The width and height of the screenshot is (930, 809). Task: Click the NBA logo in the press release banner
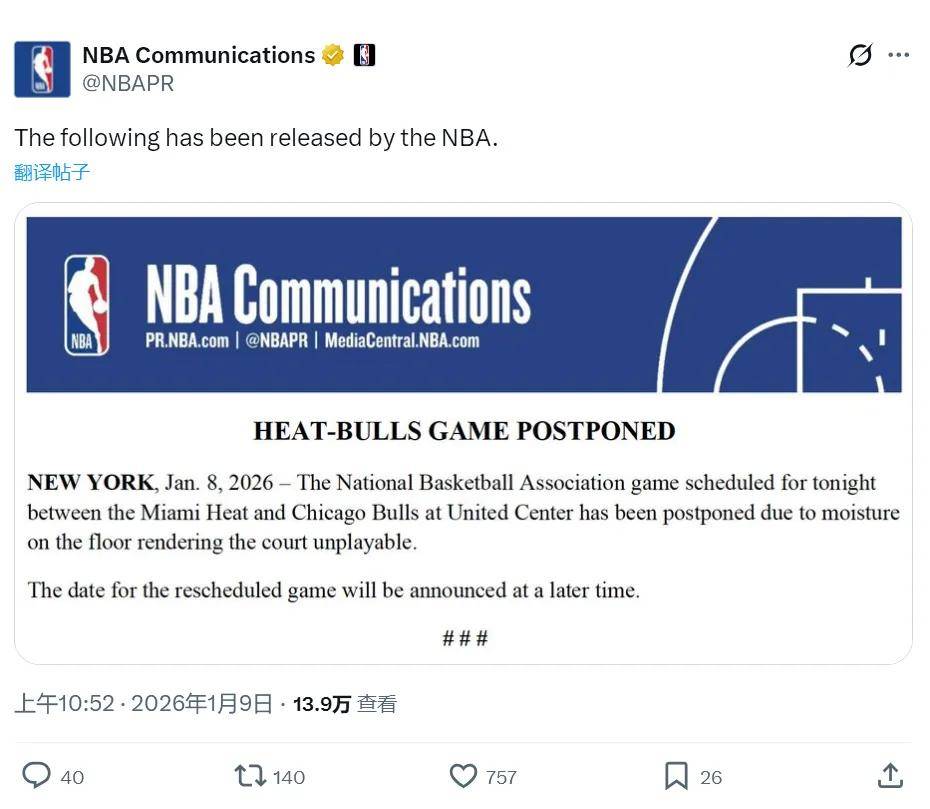pyautogui.click(x=88, y=305)
